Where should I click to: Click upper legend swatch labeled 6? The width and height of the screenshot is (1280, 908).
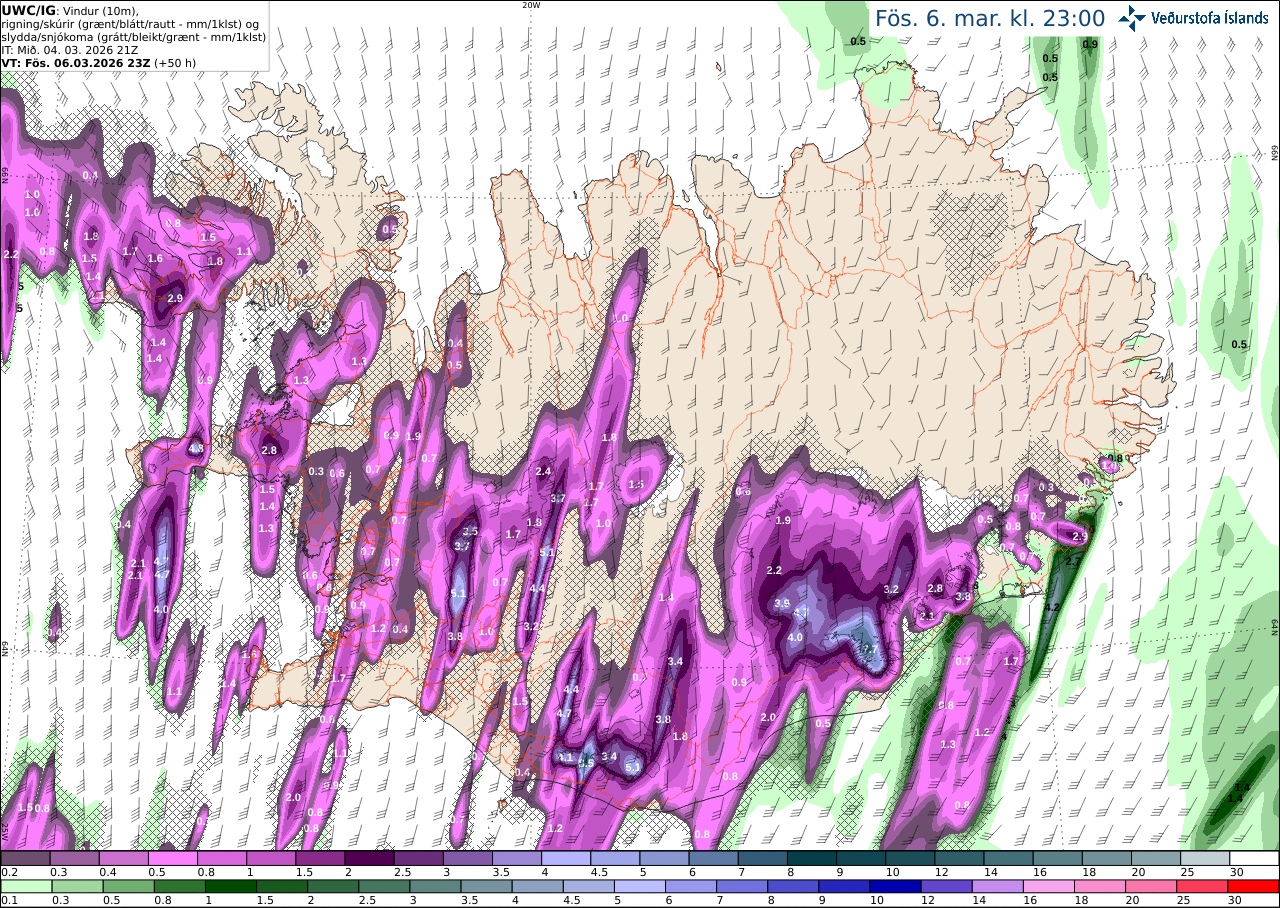pos(713,858)
